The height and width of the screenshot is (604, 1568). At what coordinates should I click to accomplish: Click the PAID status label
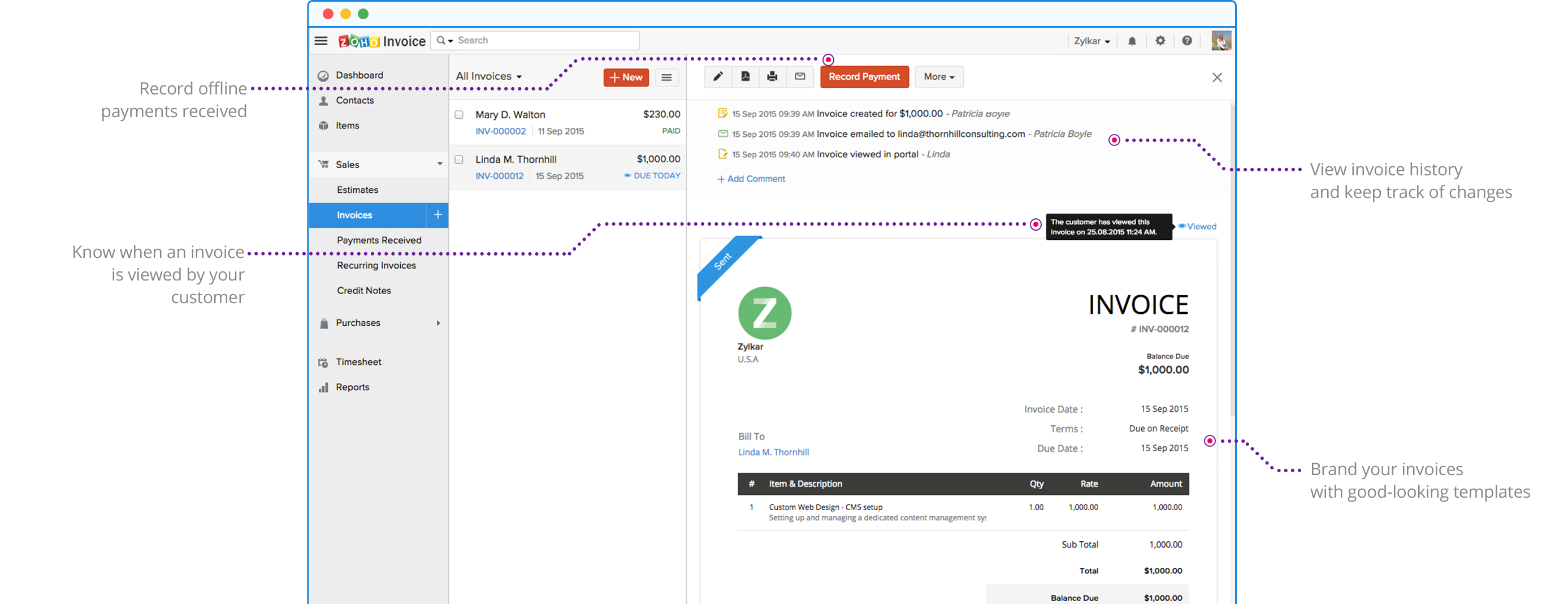(671, 131)
